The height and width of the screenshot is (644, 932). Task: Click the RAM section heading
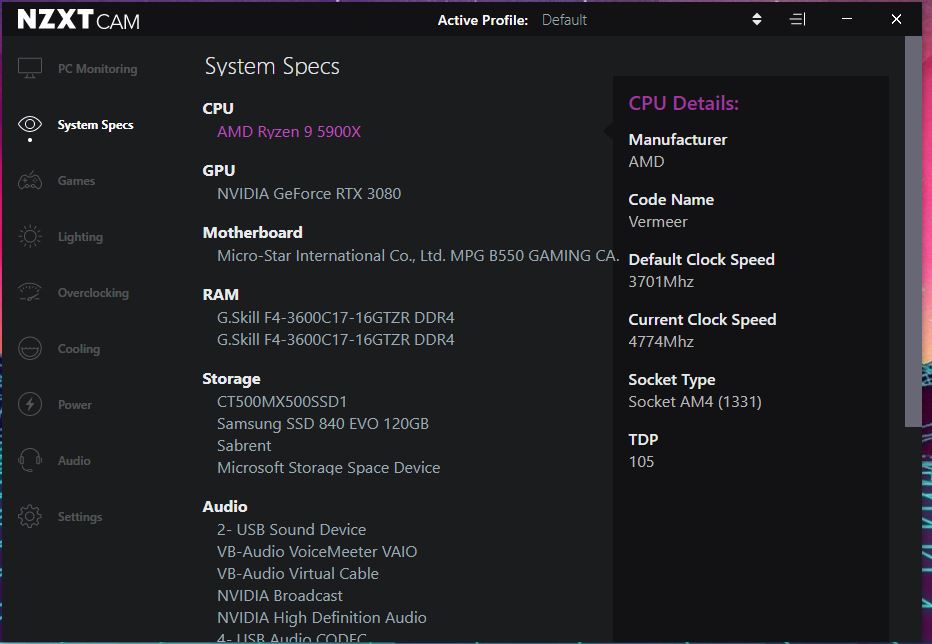[221, 294]
